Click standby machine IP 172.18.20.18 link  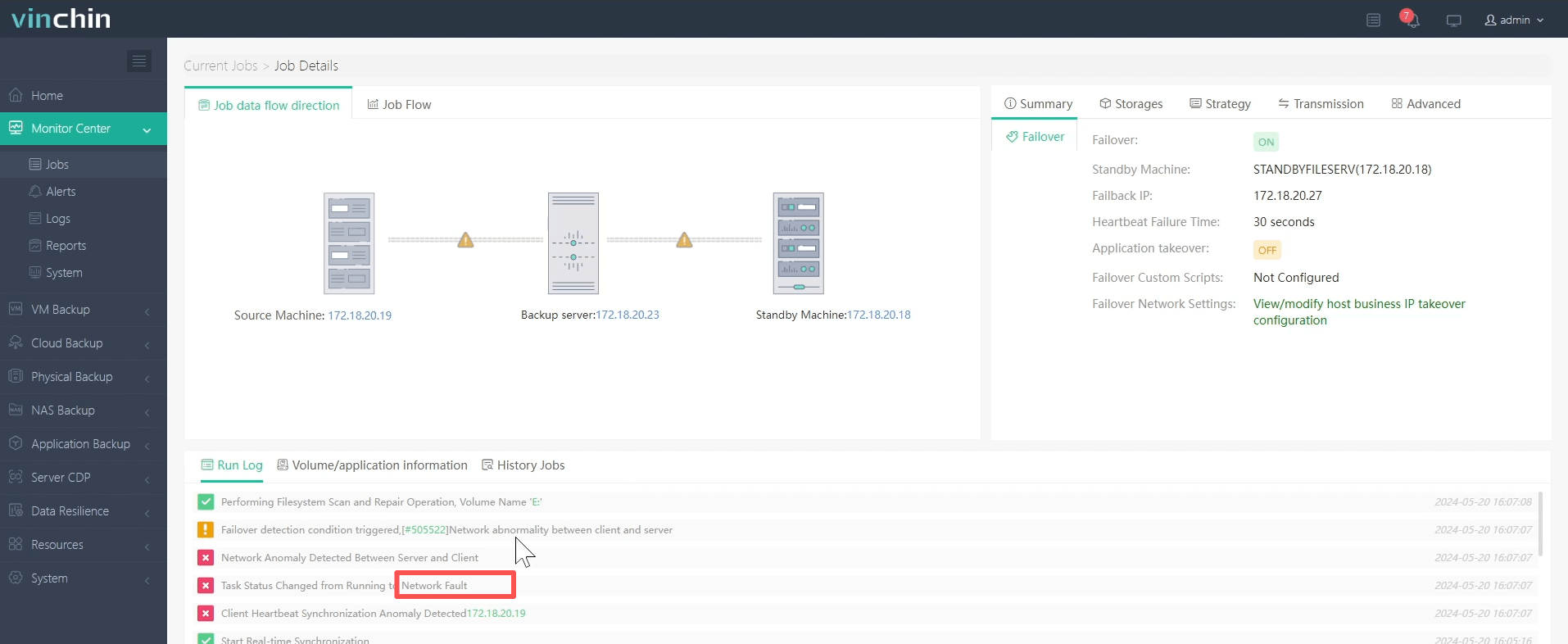click(879, 315)
